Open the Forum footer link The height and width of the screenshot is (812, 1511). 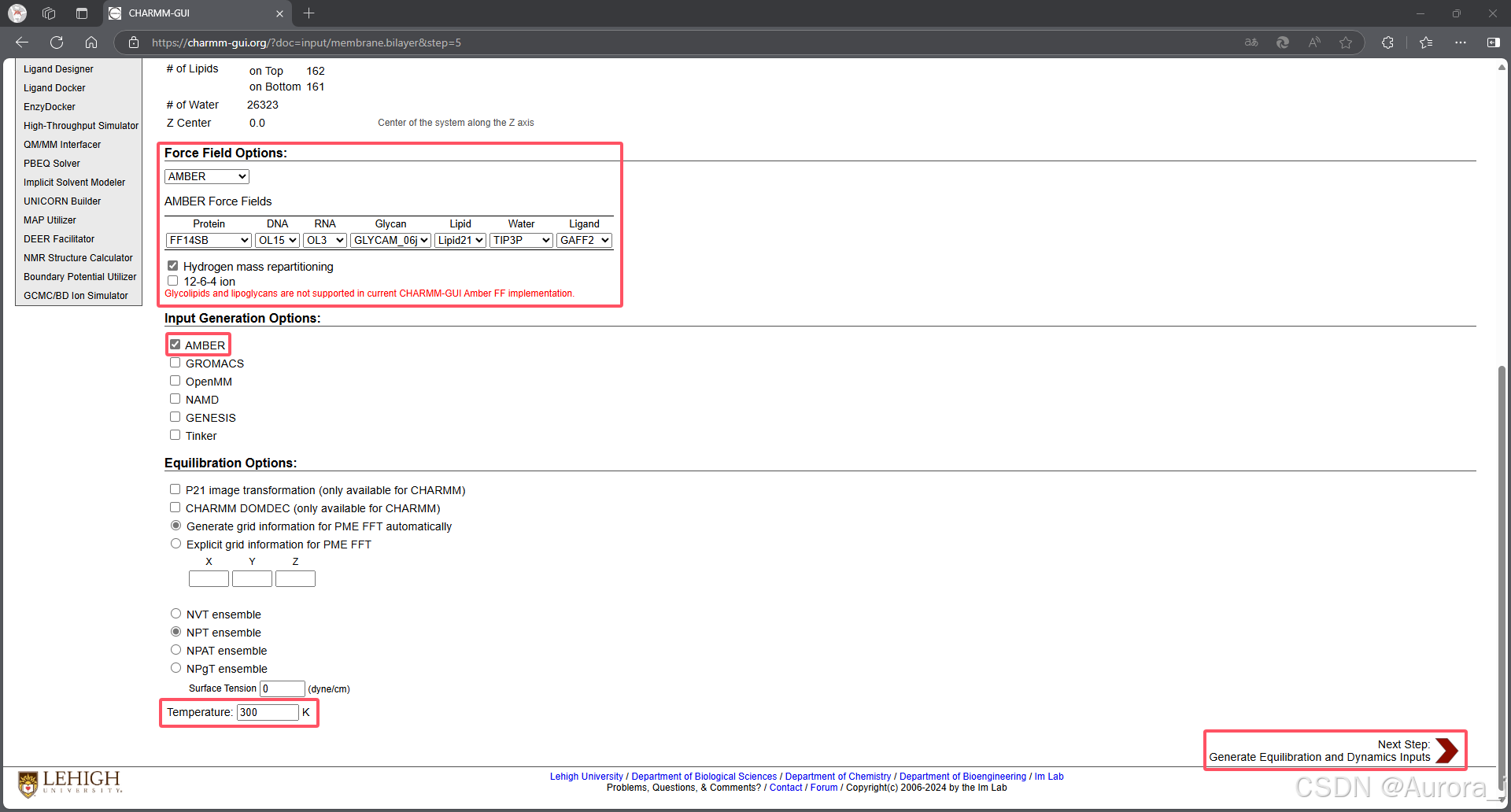824,788
